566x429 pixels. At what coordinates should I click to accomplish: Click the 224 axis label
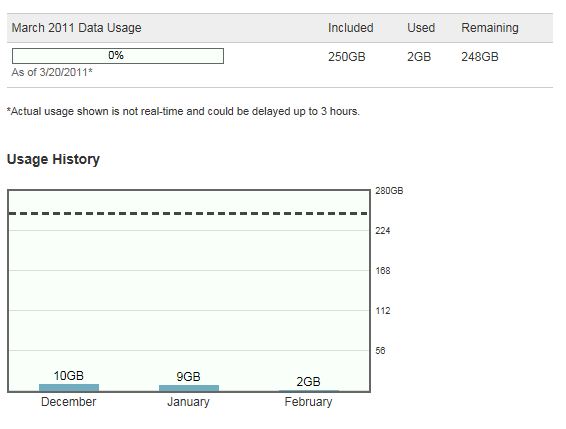[383, 230]
